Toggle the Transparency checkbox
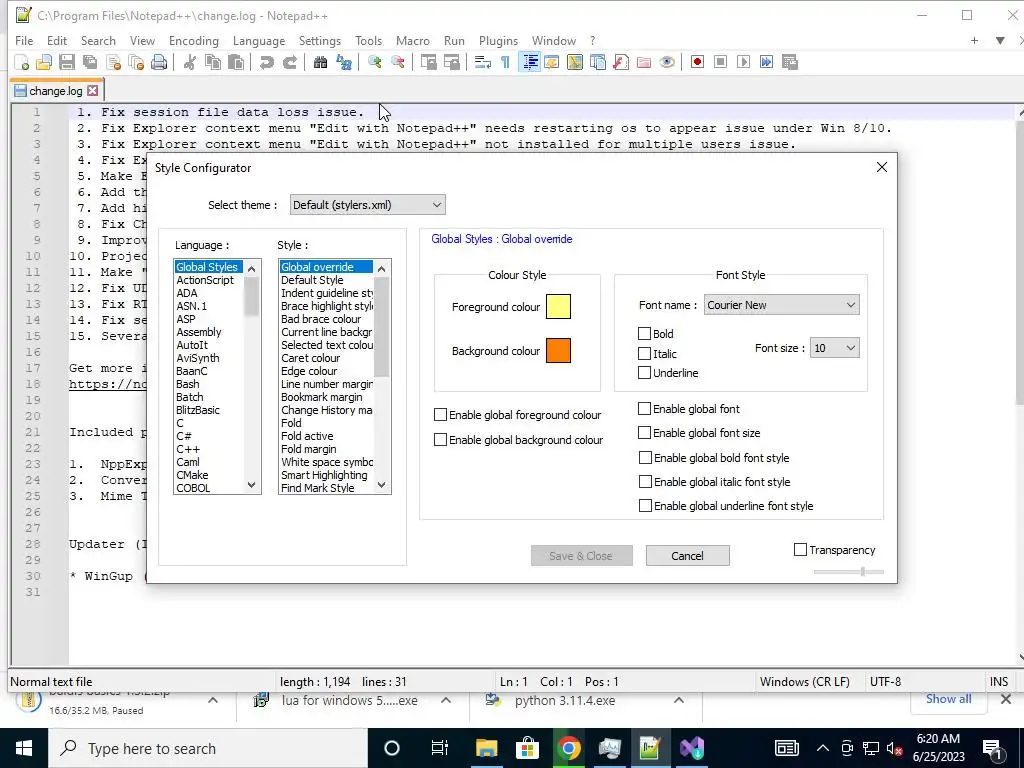Image resolution: width=1024 pixels, height=768 pixels. coord(801,550)
